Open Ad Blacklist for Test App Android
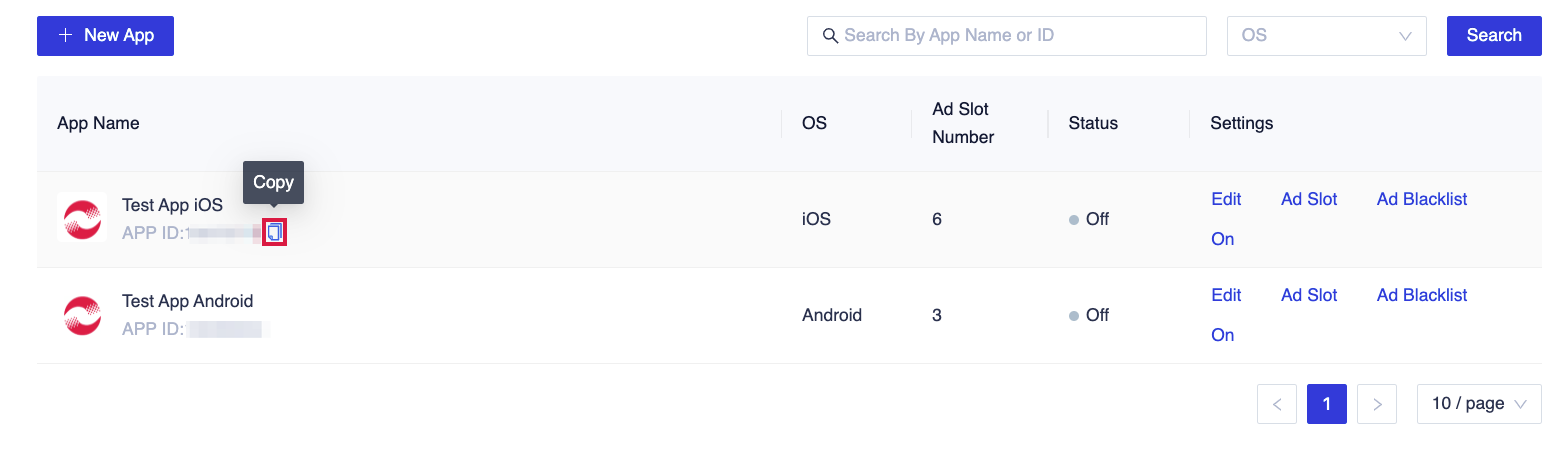This screenshot has height=457, width=1551. pyautogui.click(x=1421, y=295)
